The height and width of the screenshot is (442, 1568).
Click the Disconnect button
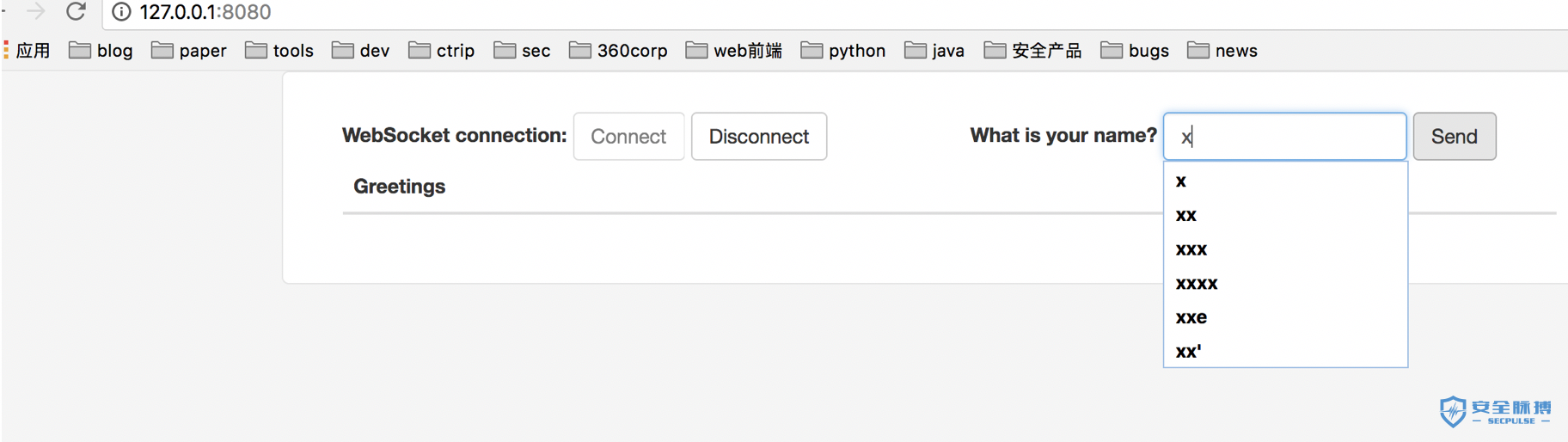[759, 136]
